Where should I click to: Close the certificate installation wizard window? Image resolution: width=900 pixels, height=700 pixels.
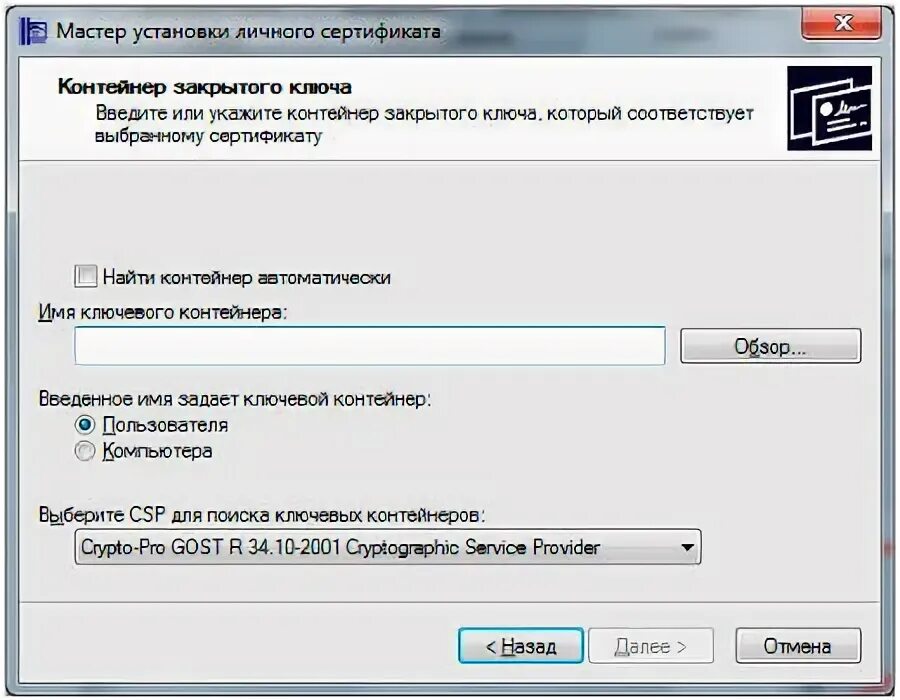coord(841,24)
